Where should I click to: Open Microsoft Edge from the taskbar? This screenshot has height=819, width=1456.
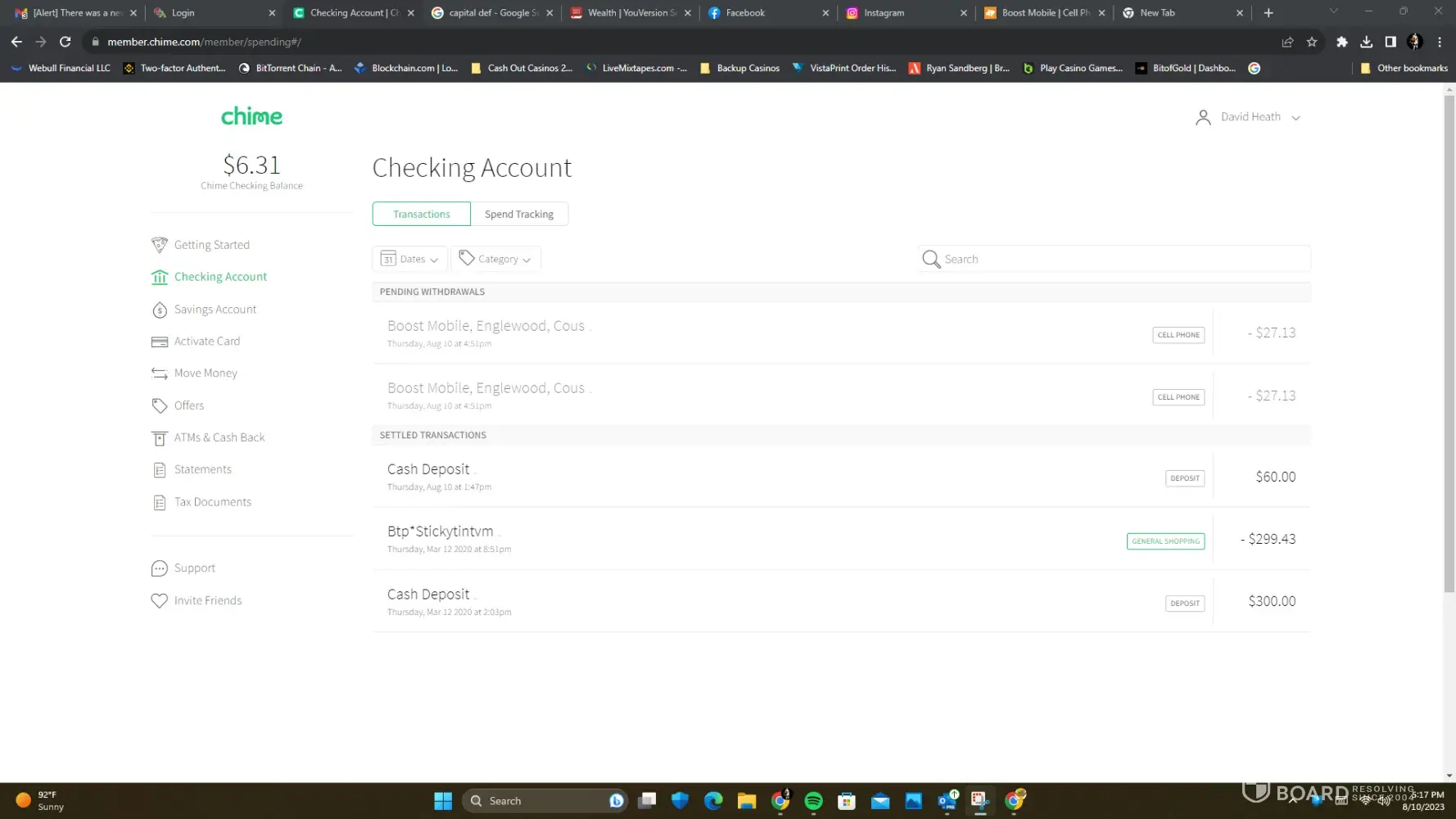pos(713,801)
